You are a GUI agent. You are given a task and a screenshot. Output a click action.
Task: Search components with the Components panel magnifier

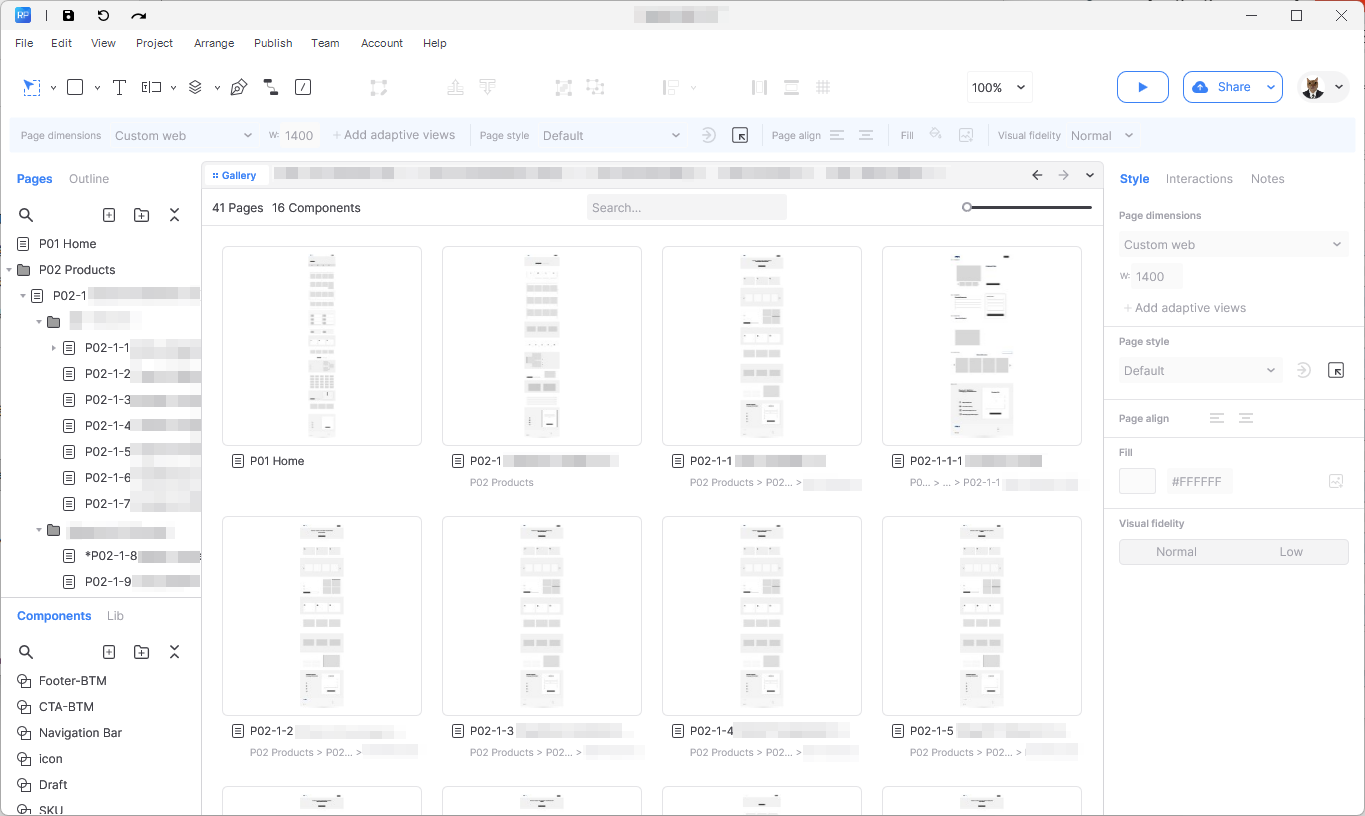(26, 652)
